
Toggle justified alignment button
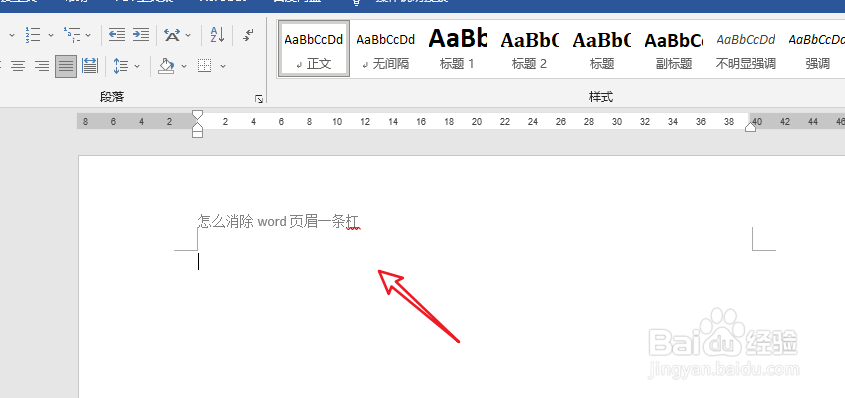[x=66, y=66]
